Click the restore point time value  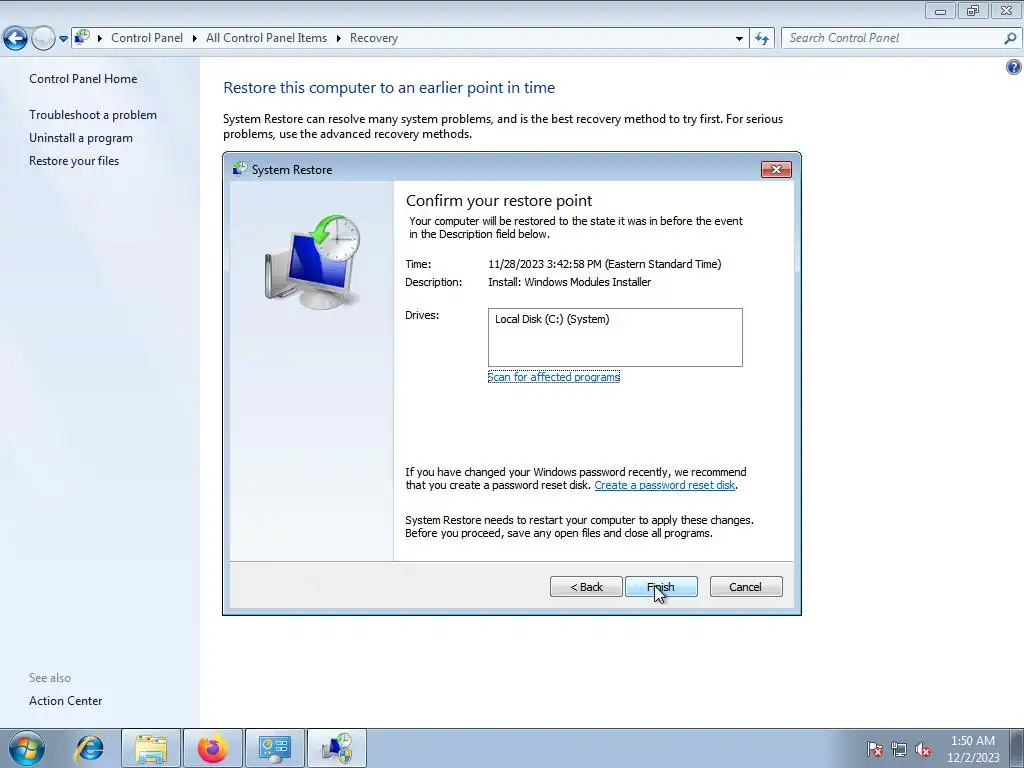(x=605, y=264)
